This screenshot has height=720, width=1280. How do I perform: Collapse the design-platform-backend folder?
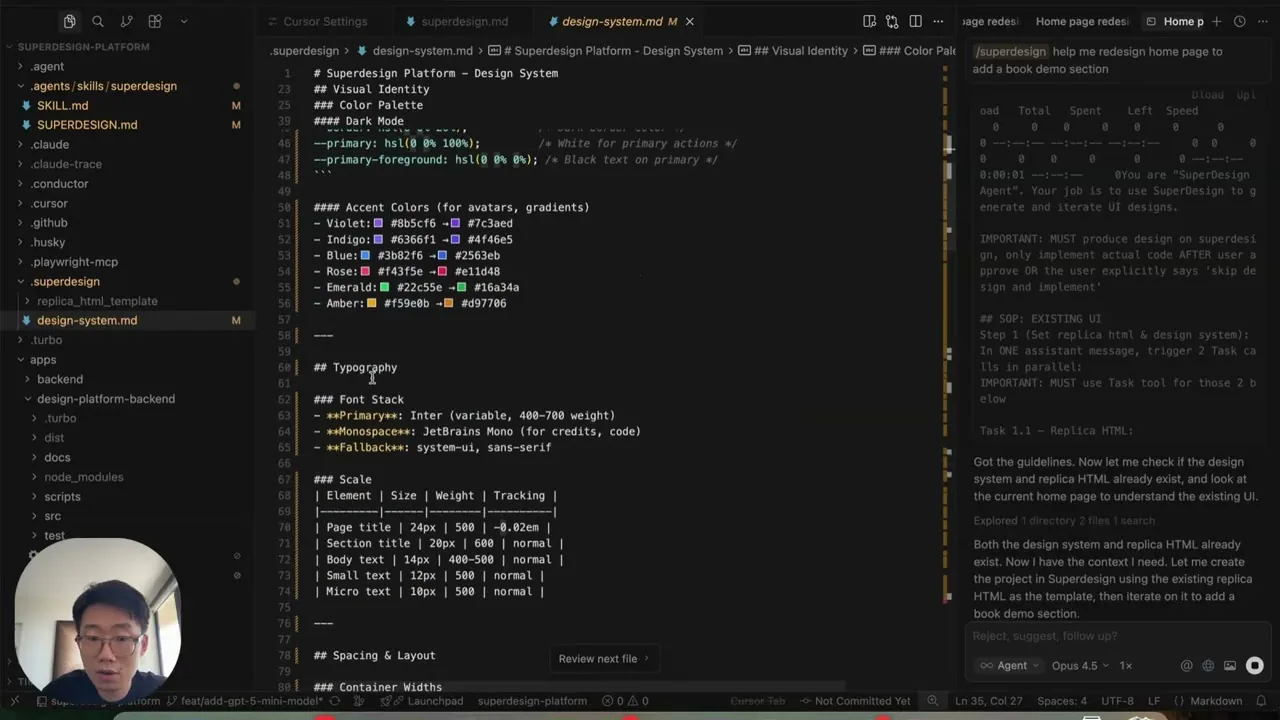point(105,399)
